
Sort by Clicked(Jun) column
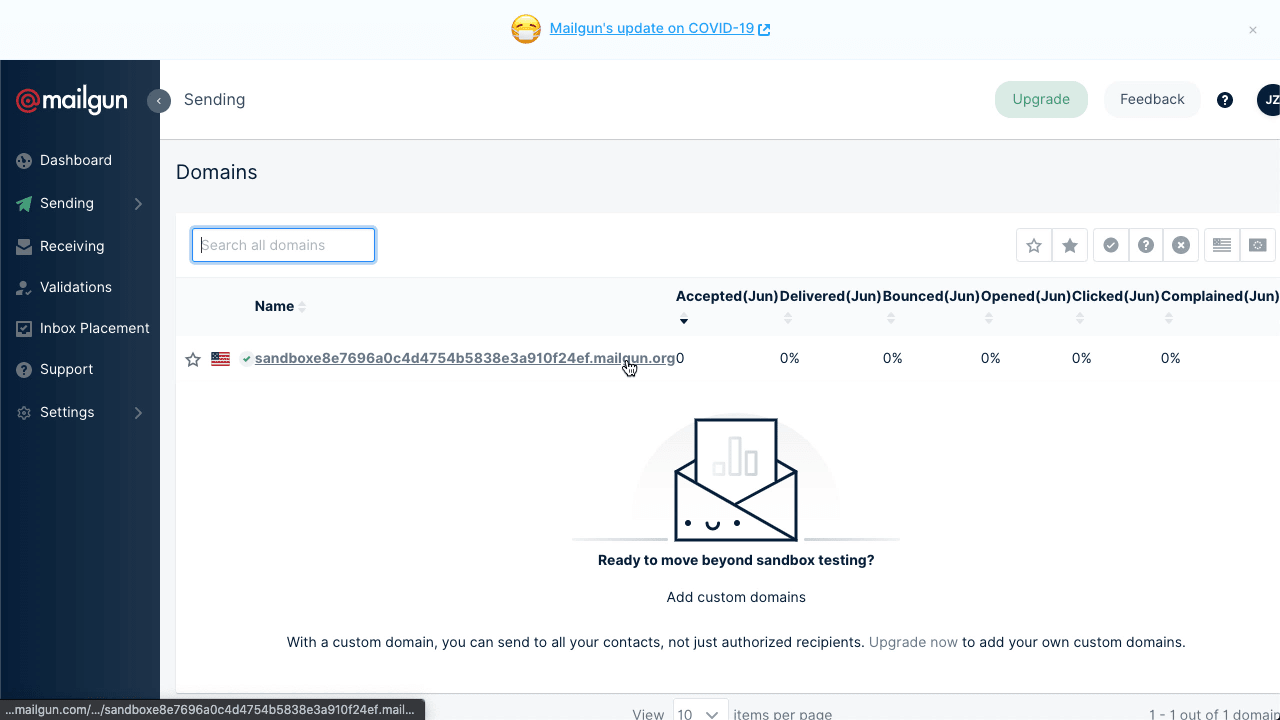pos(1116,306)
